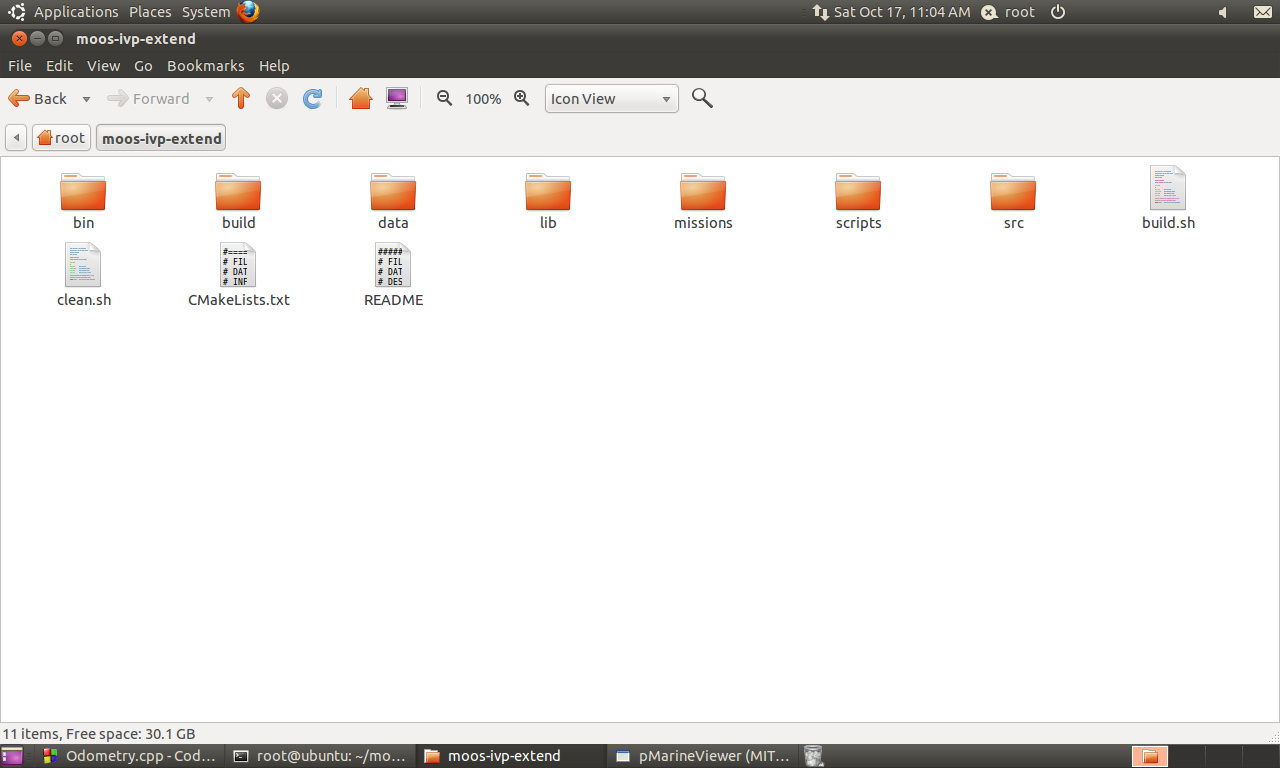This screenshot has width=1280, height=768.
Task: Click the Ubuntu logo in panel
Action: pyautogui.click(x=17, y=12)
